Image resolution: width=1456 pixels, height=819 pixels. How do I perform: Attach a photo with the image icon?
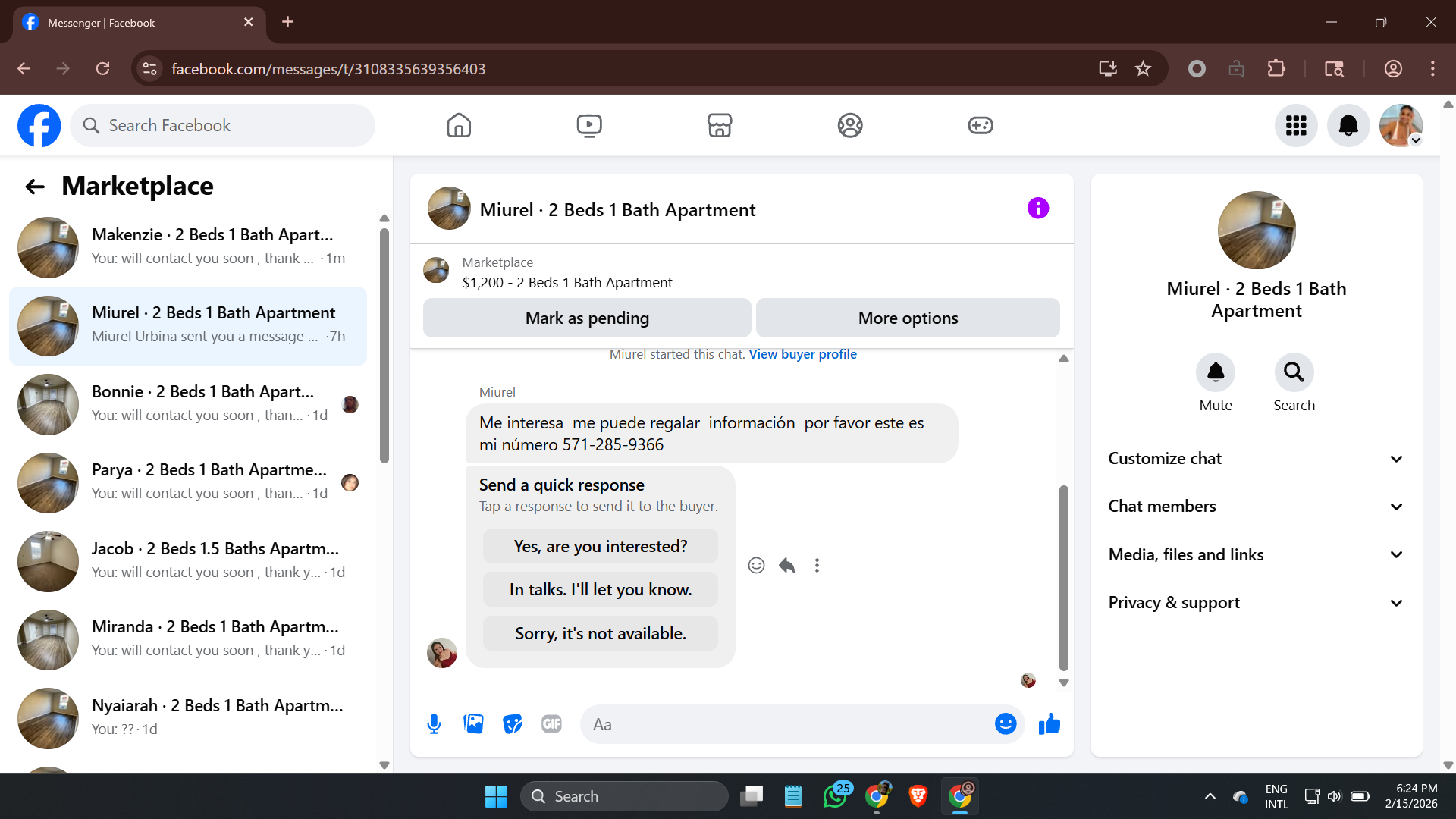(473, 724)
